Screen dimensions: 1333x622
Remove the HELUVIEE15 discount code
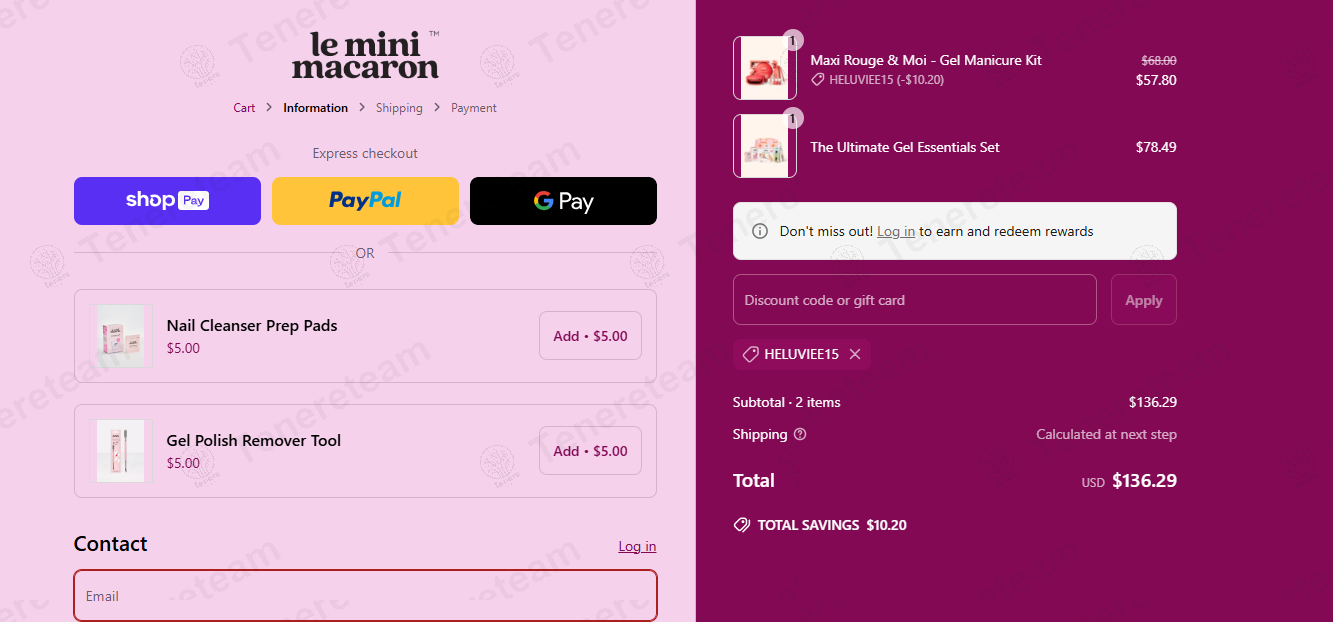[855, 354]
